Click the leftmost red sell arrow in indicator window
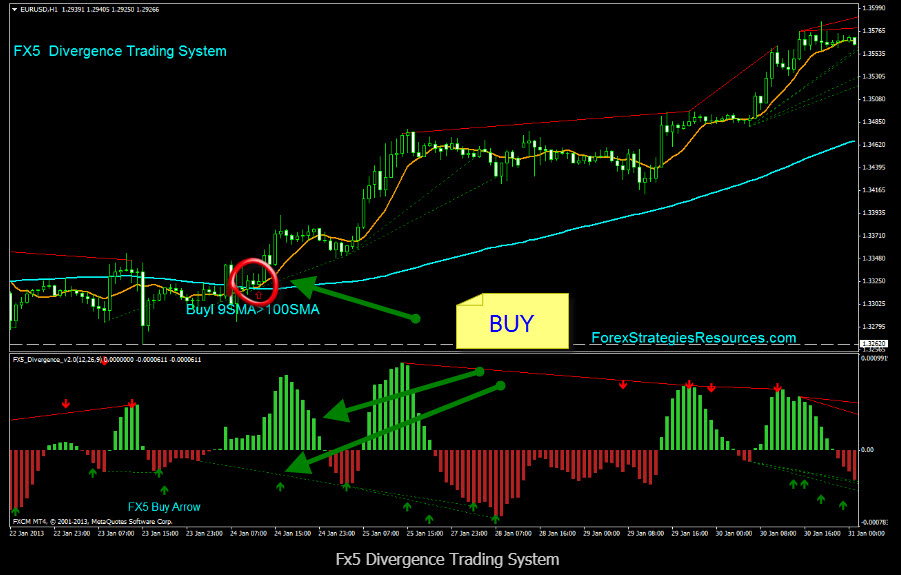The height and width of the screenshot is (575, 901). click(66, 404)
